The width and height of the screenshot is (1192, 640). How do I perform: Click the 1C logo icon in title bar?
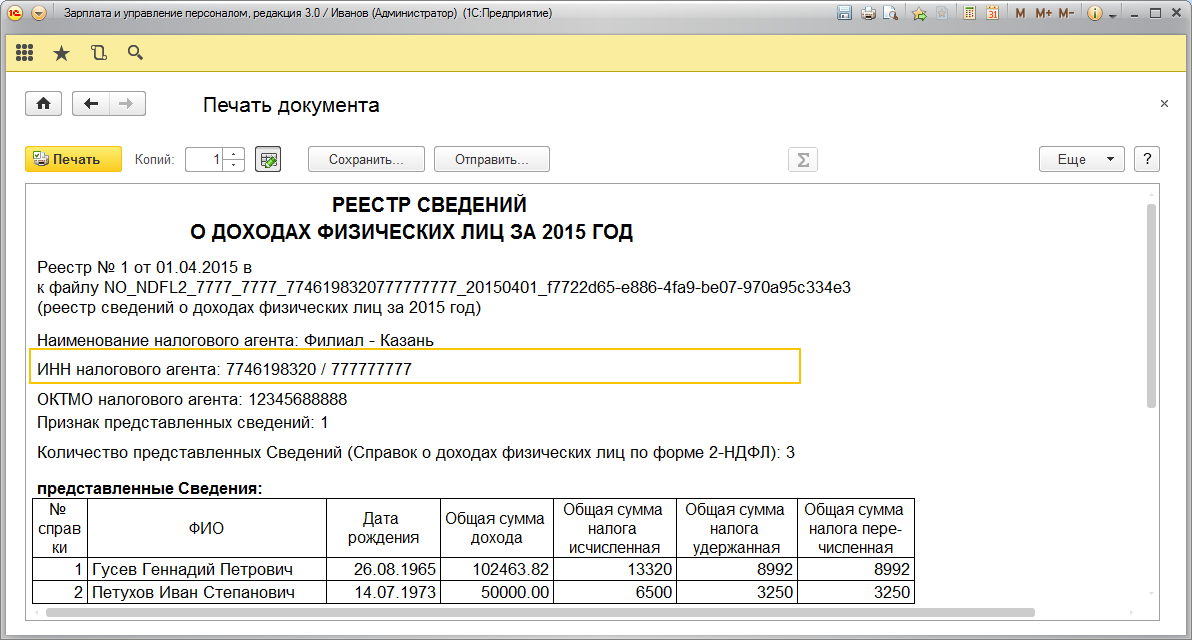[15, 13]
